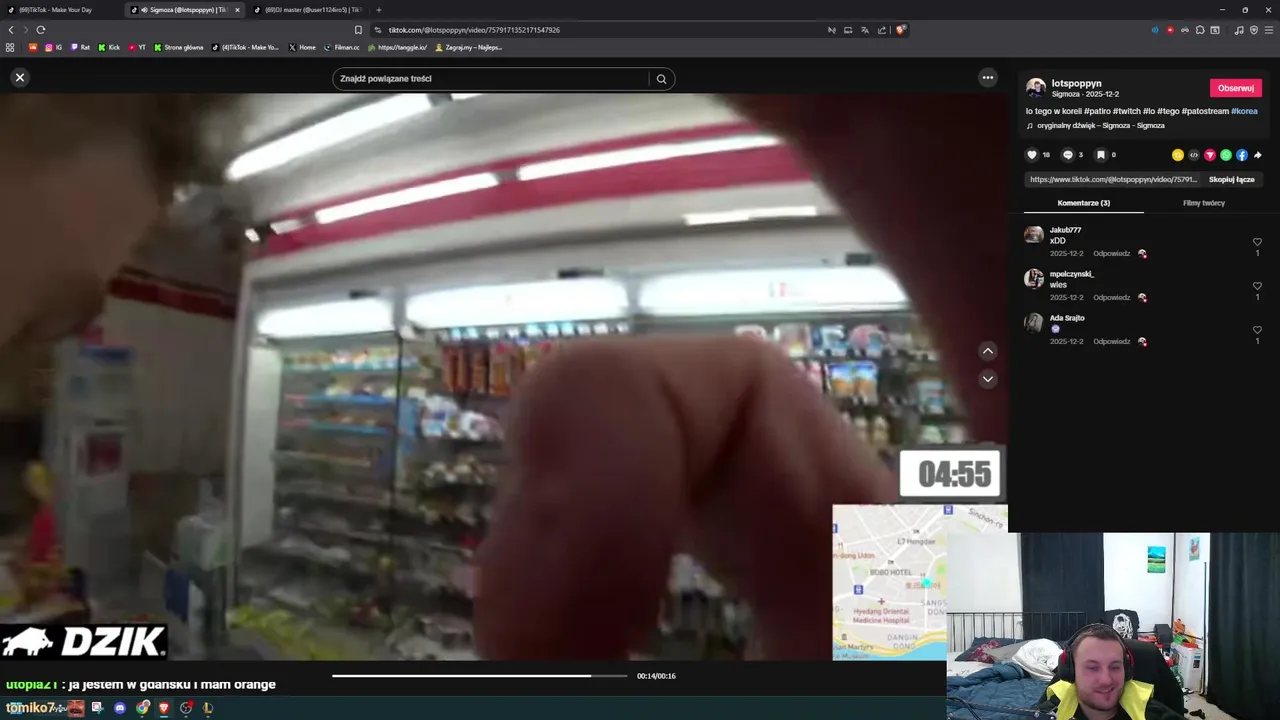1280x720 pixels.
Task: Open Discord from the taskbar
Action: [120, 708]
